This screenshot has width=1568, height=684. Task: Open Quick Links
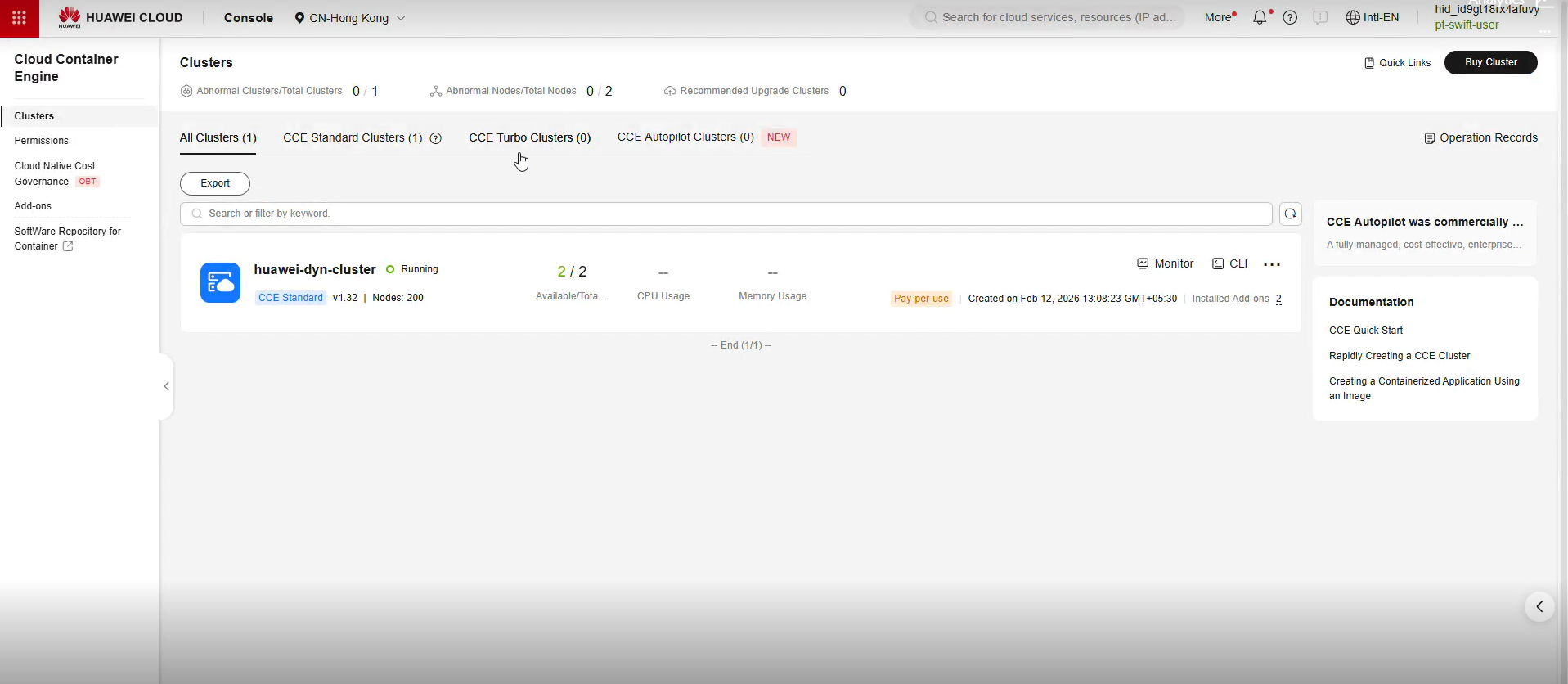(1398, 63)
